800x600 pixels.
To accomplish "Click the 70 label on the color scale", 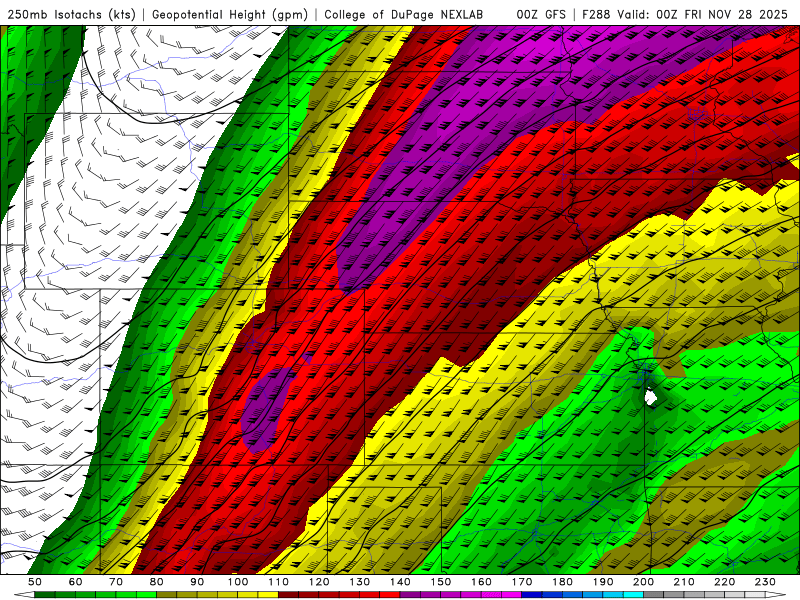I will 116,582.
